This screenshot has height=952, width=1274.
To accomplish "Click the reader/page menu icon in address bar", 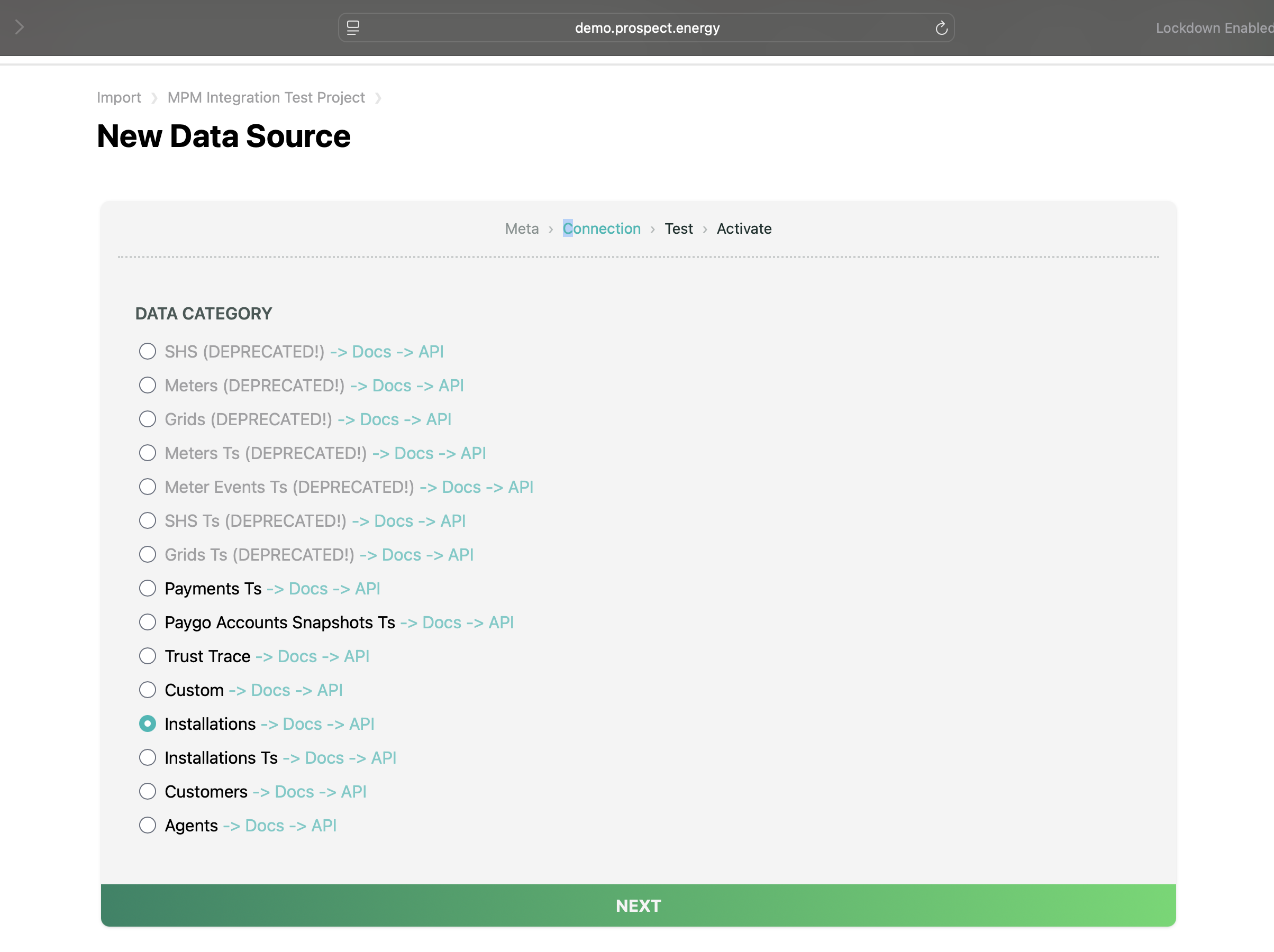I will (x=353, y=28).
